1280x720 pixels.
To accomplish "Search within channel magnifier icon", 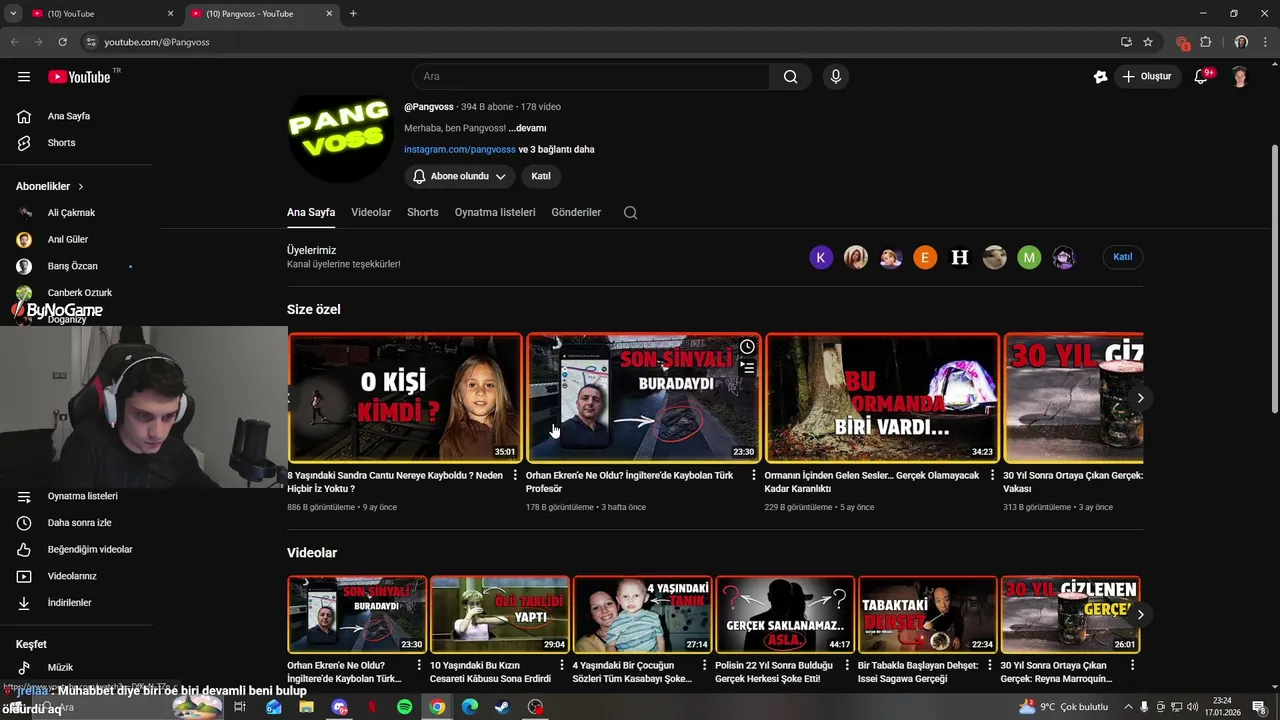I will click(x=630, y=212).
